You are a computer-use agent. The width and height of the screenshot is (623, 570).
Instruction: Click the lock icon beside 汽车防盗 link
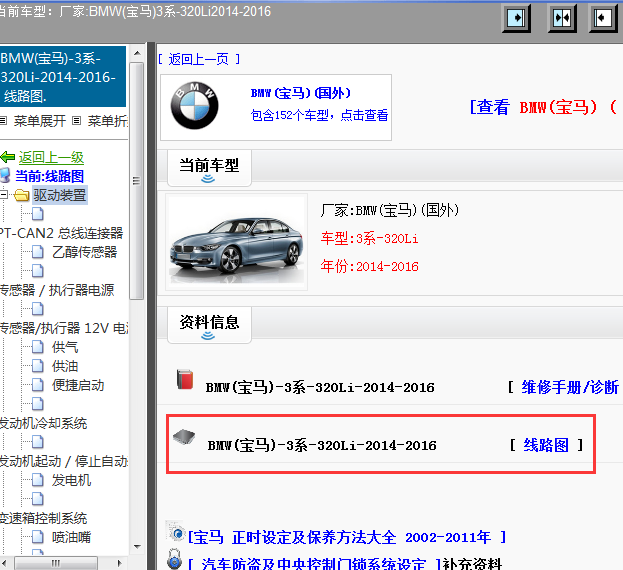click(x=174, y=559)
